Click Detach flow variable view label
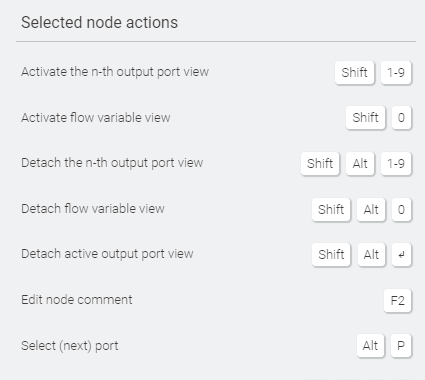The height and width of the screenshot is (380, 425). (x=93, y=209)
